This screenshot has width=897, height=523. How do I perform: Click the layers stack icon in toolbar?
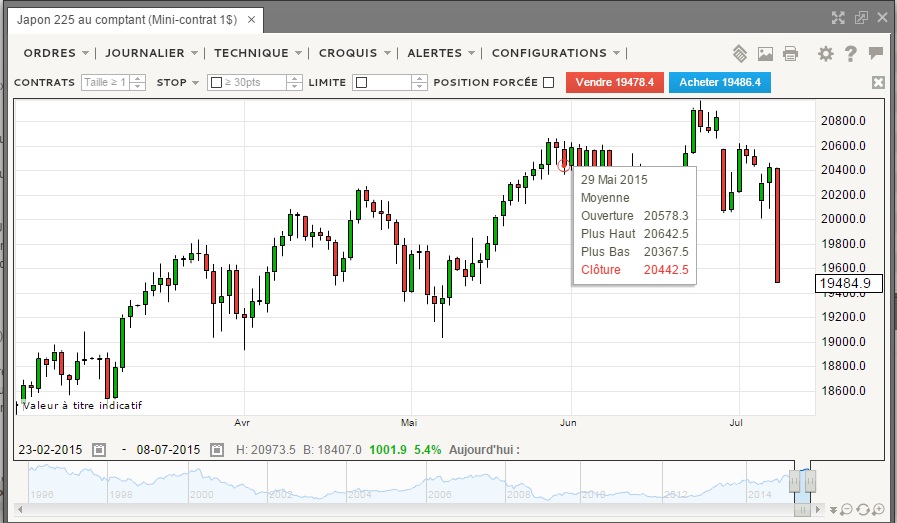click(x=740, y=54)
